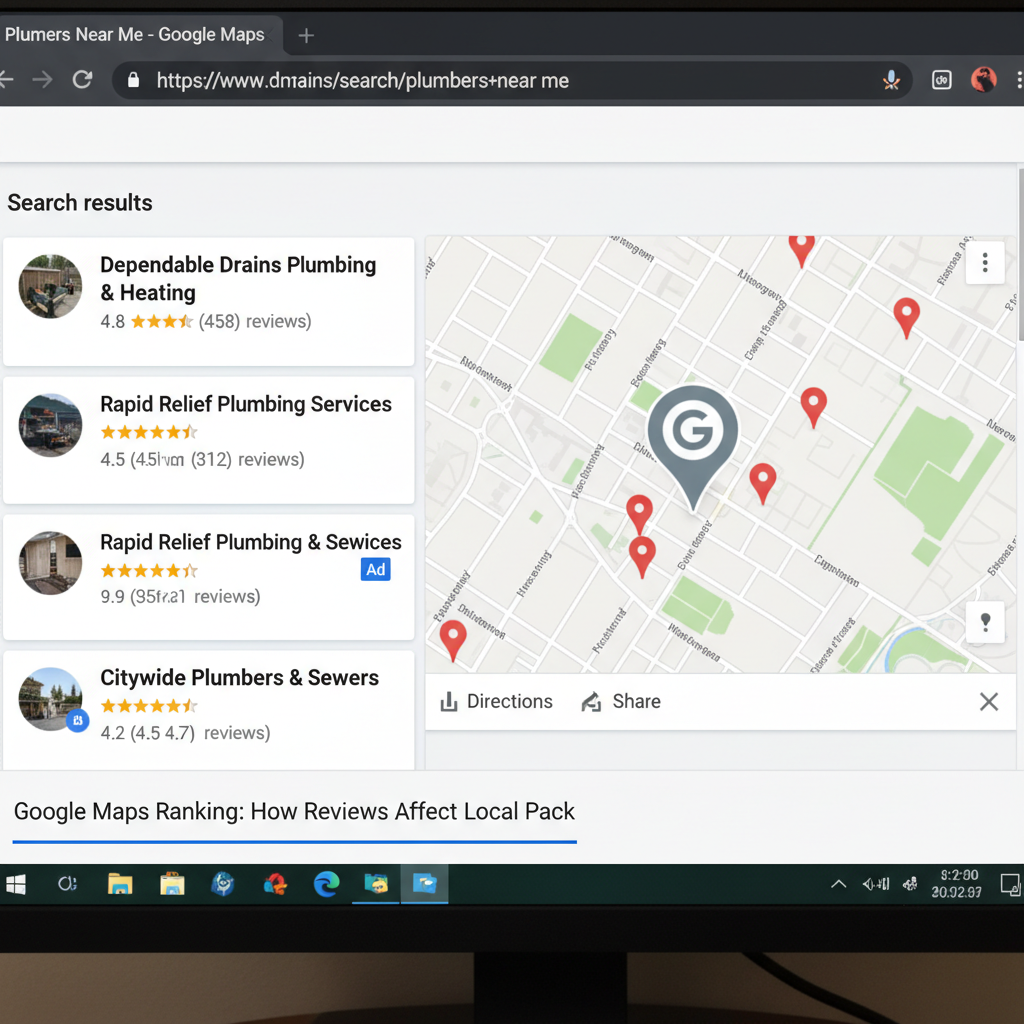The height and width of the screenshot is (1024, 1024).
Task: Start voice search with the microphone icon
Action: pos(891,80)
